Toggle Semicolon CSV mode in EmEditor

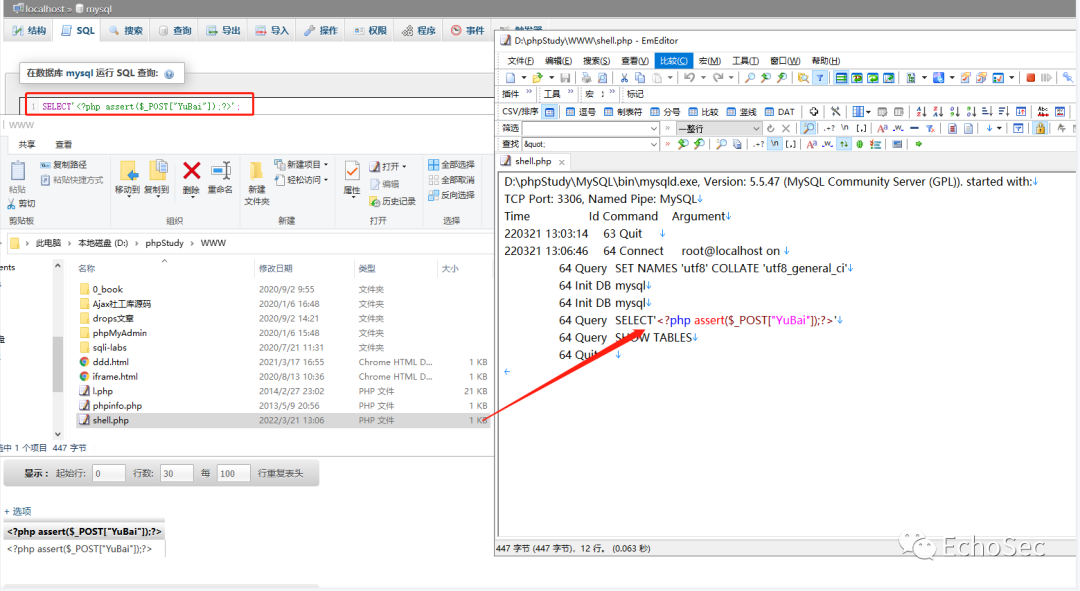(x=665, y=112)
